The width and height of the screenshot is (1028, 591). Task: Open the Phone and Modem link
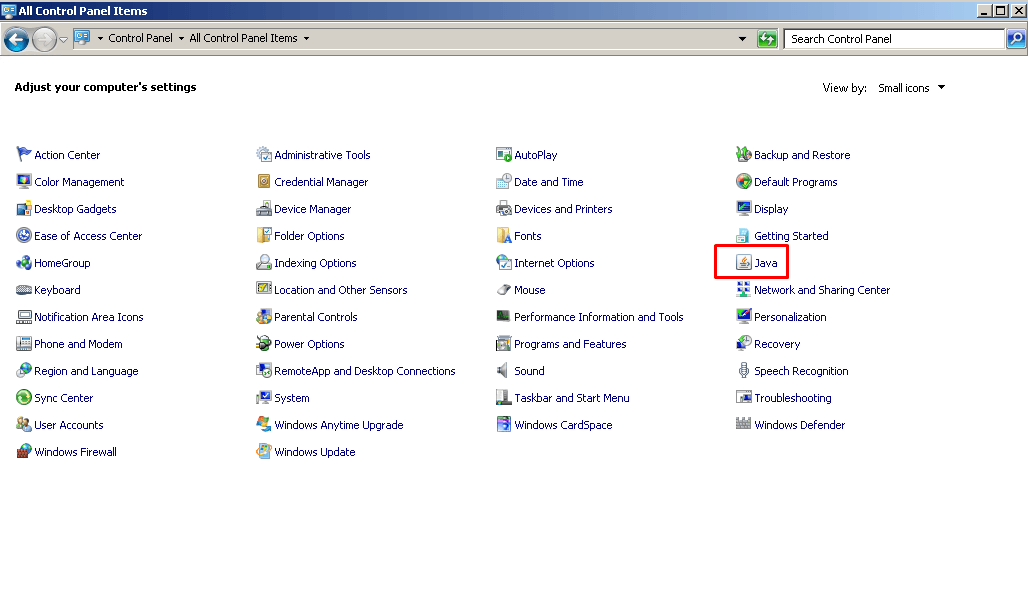(x=78, y=344)
